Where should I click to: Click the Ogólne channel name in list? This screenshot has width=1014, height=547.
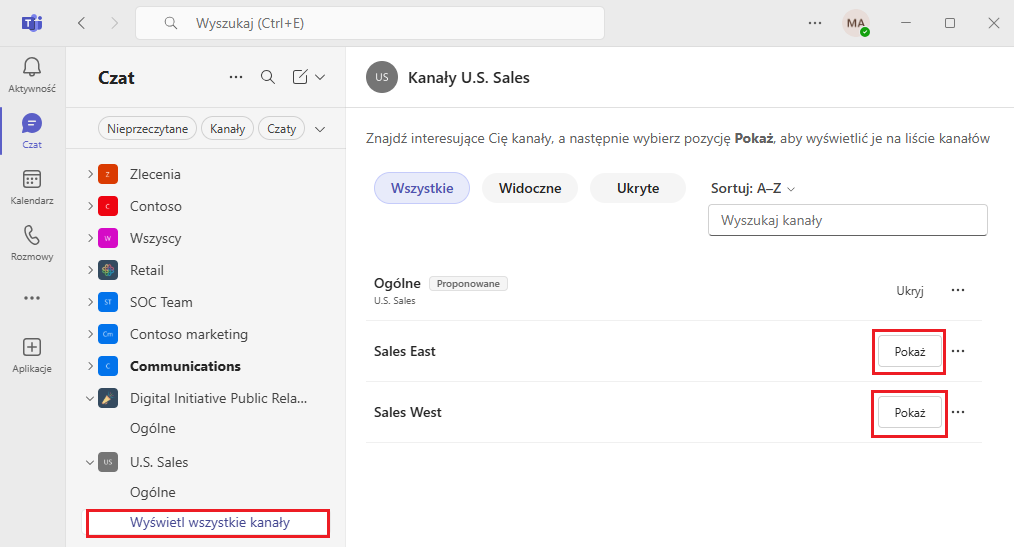coord(397,283)
